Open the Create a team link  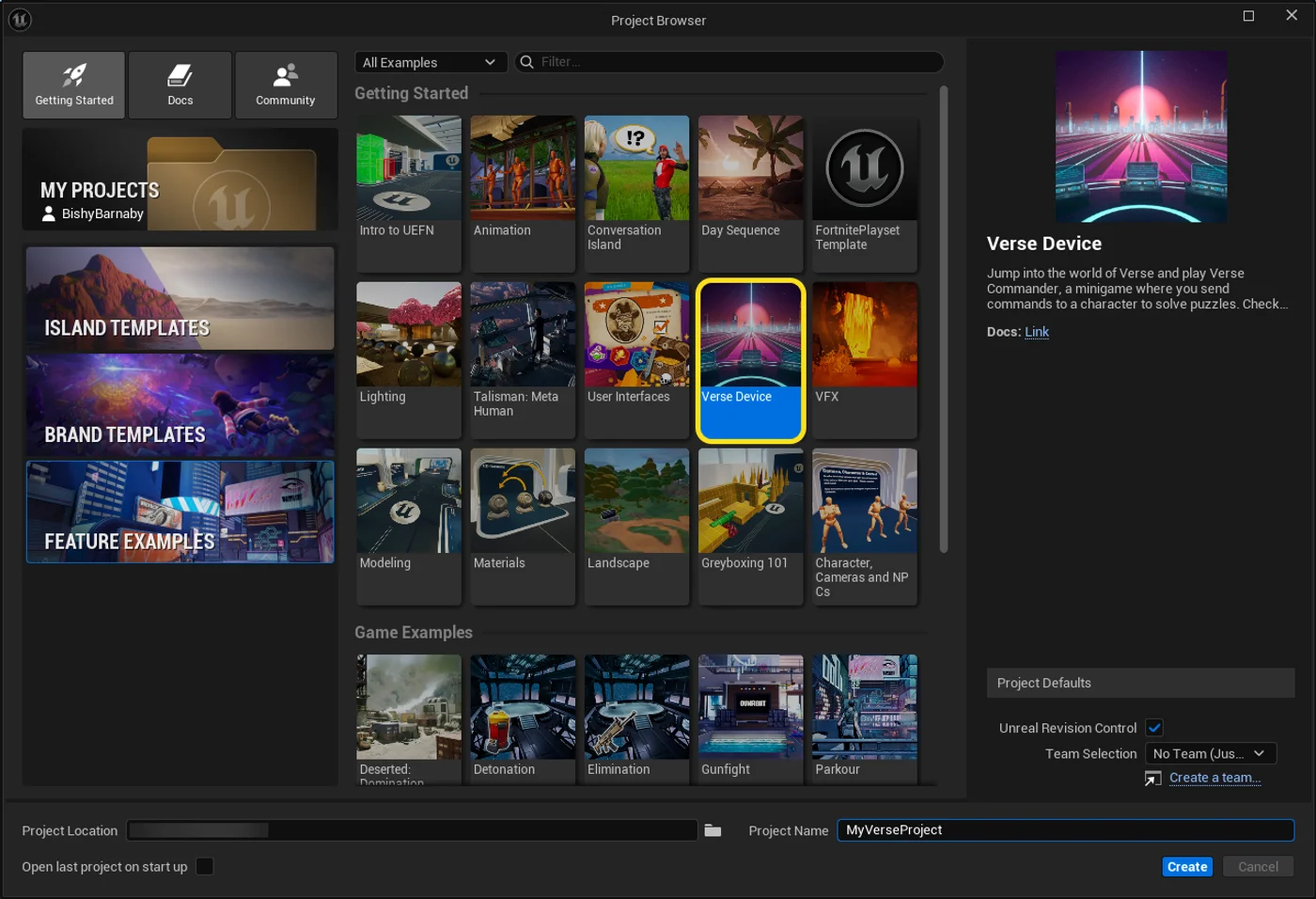coord(1214,778)
